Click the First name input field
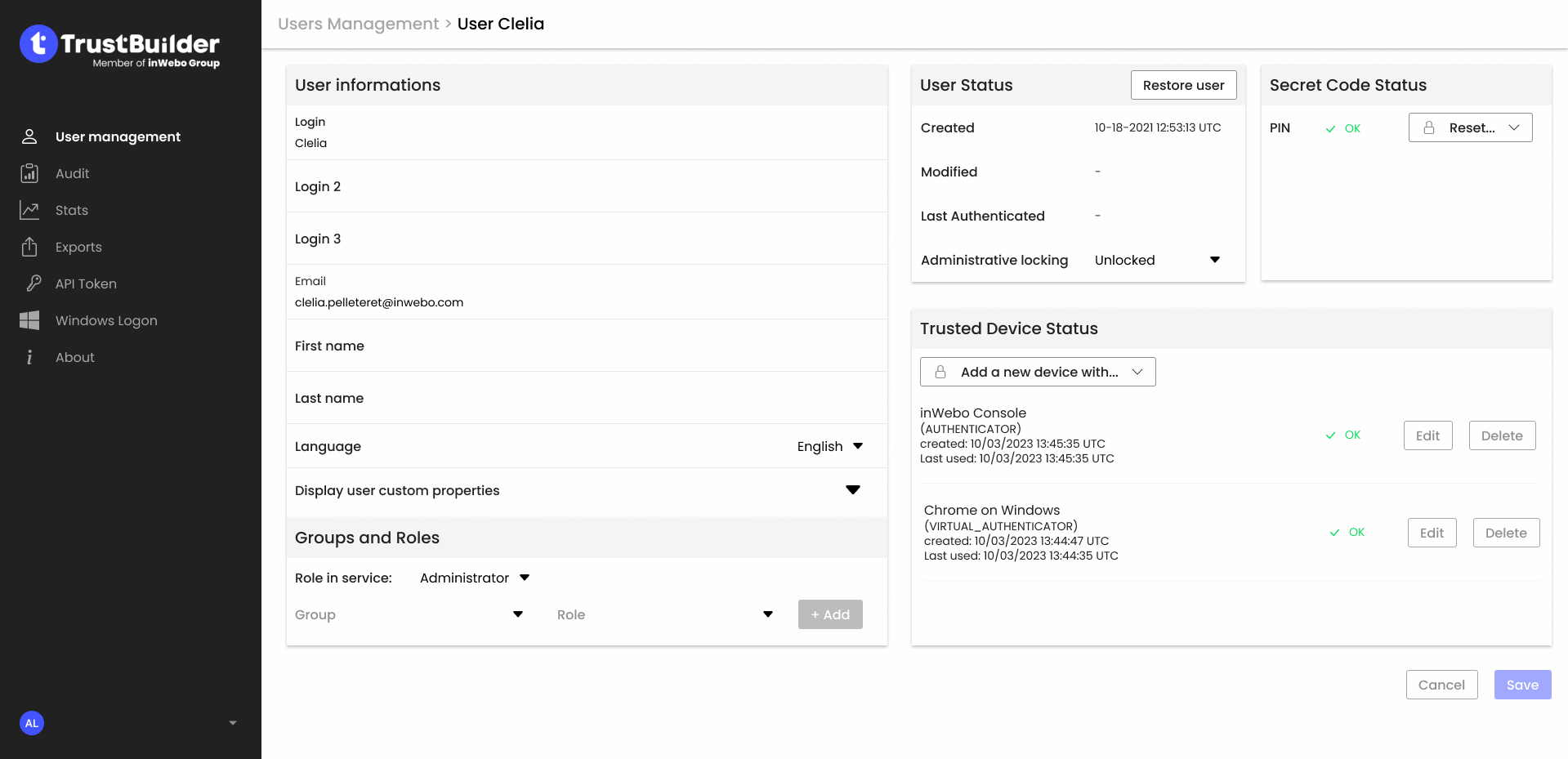Image resolution: width=1568 pixels, height=759 pixels. tap(586, 346)
